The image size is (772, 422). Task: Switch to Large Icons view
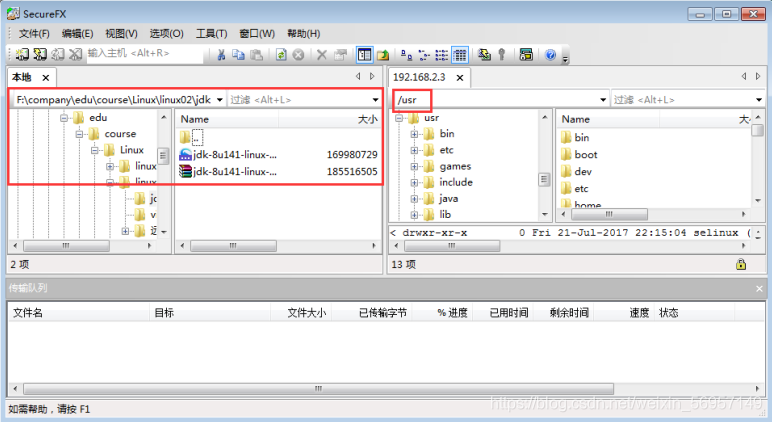point(407,55)
